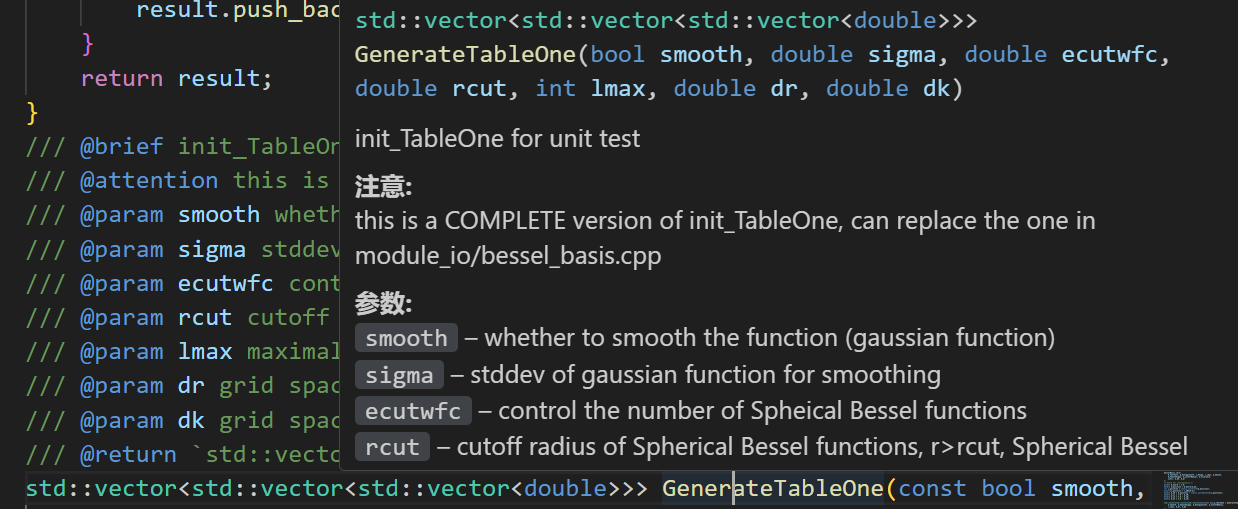
Task: Click the smooth parameter badge in tooltip
Action: tap(406, 338)
